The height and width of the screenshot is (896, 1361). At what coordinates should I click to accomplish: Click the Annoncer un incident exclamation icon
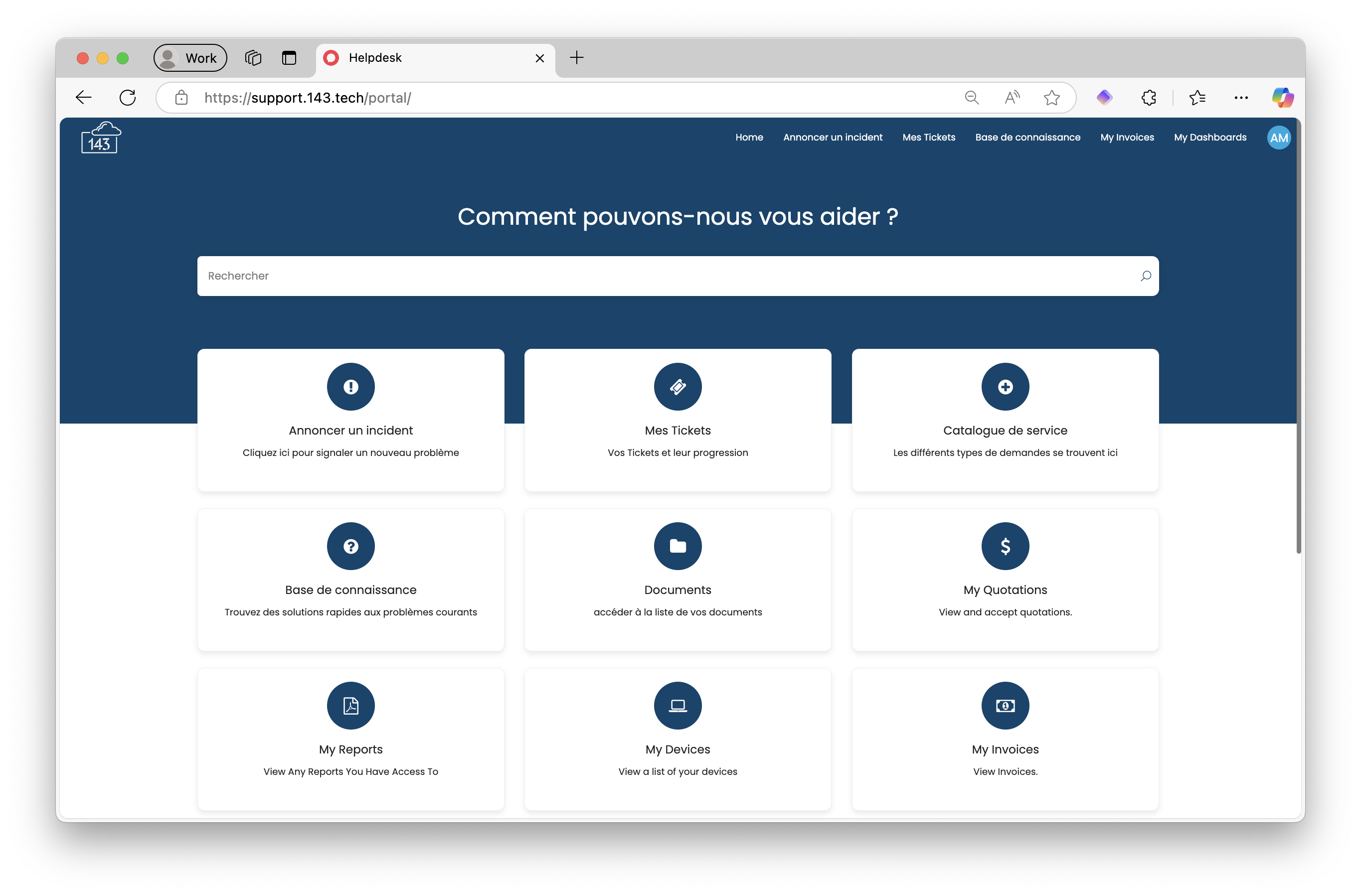350,387
